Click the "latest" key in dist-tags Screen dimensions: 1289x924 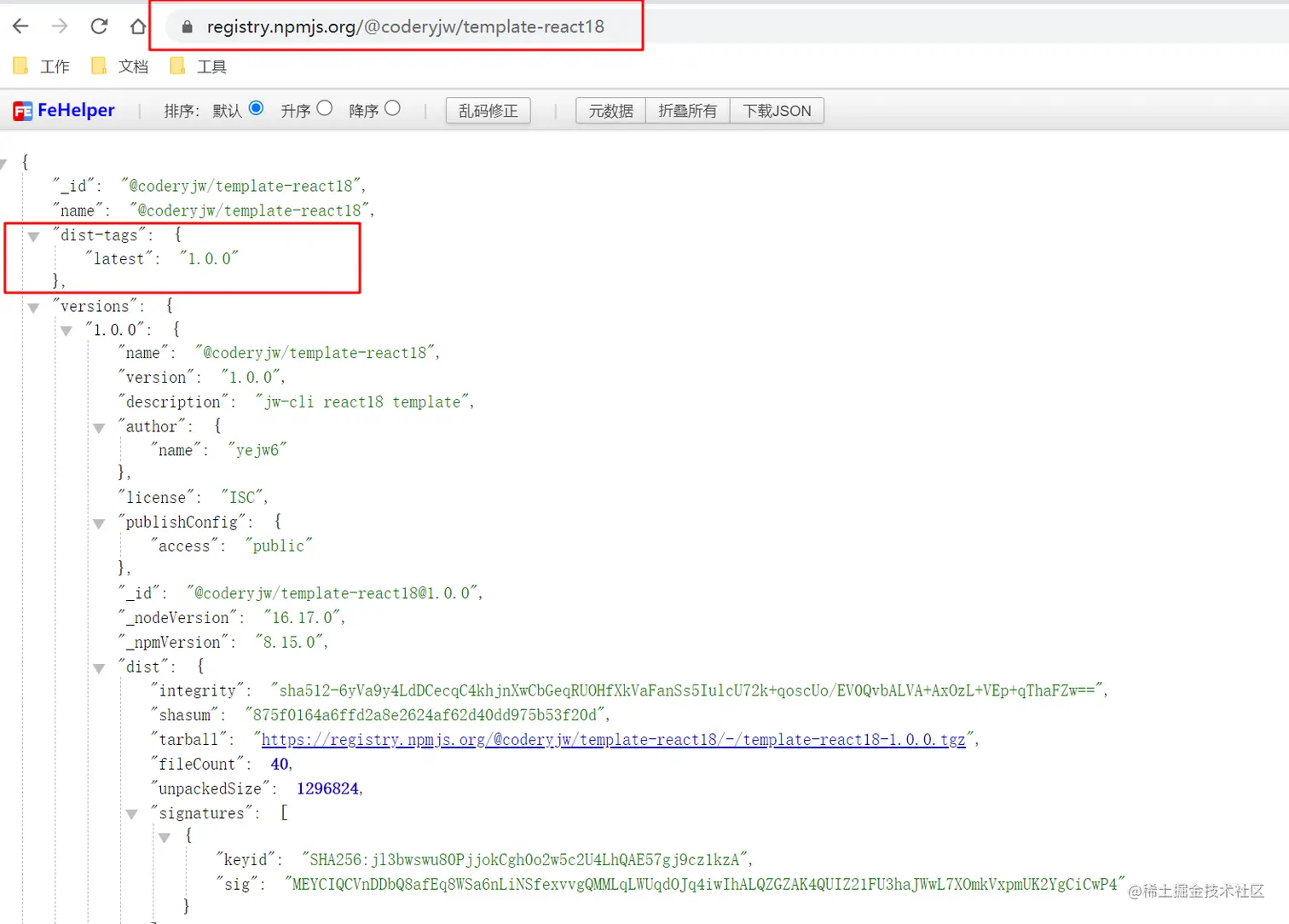pyautogui.click(x=118, y=258)
